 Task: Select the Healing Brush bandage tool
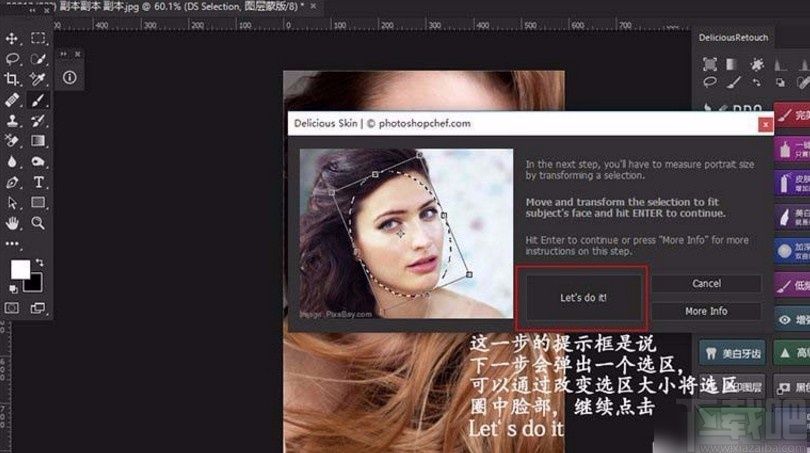pos(12,99)
